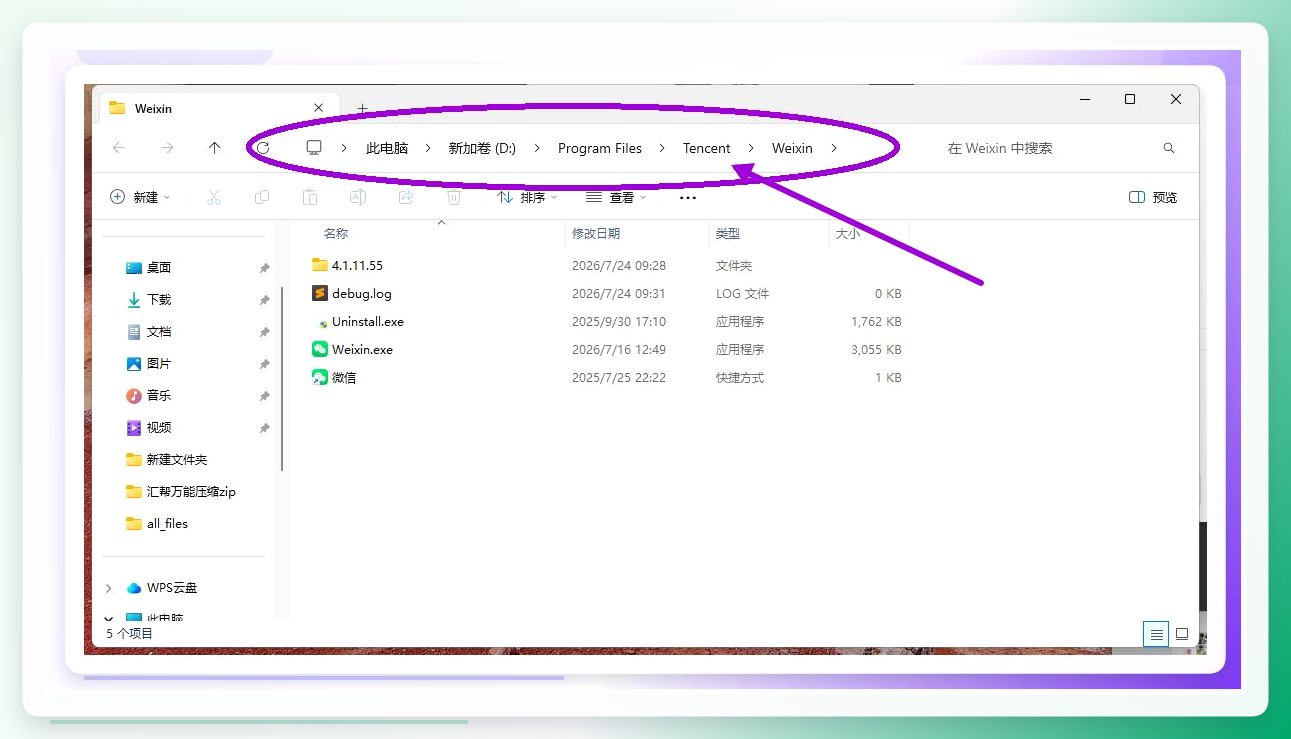Image resolution: width=1291 pixels, height=739 pixels.
Task: Click the Weixin breadcrumb segment
Action: [792, 148]
